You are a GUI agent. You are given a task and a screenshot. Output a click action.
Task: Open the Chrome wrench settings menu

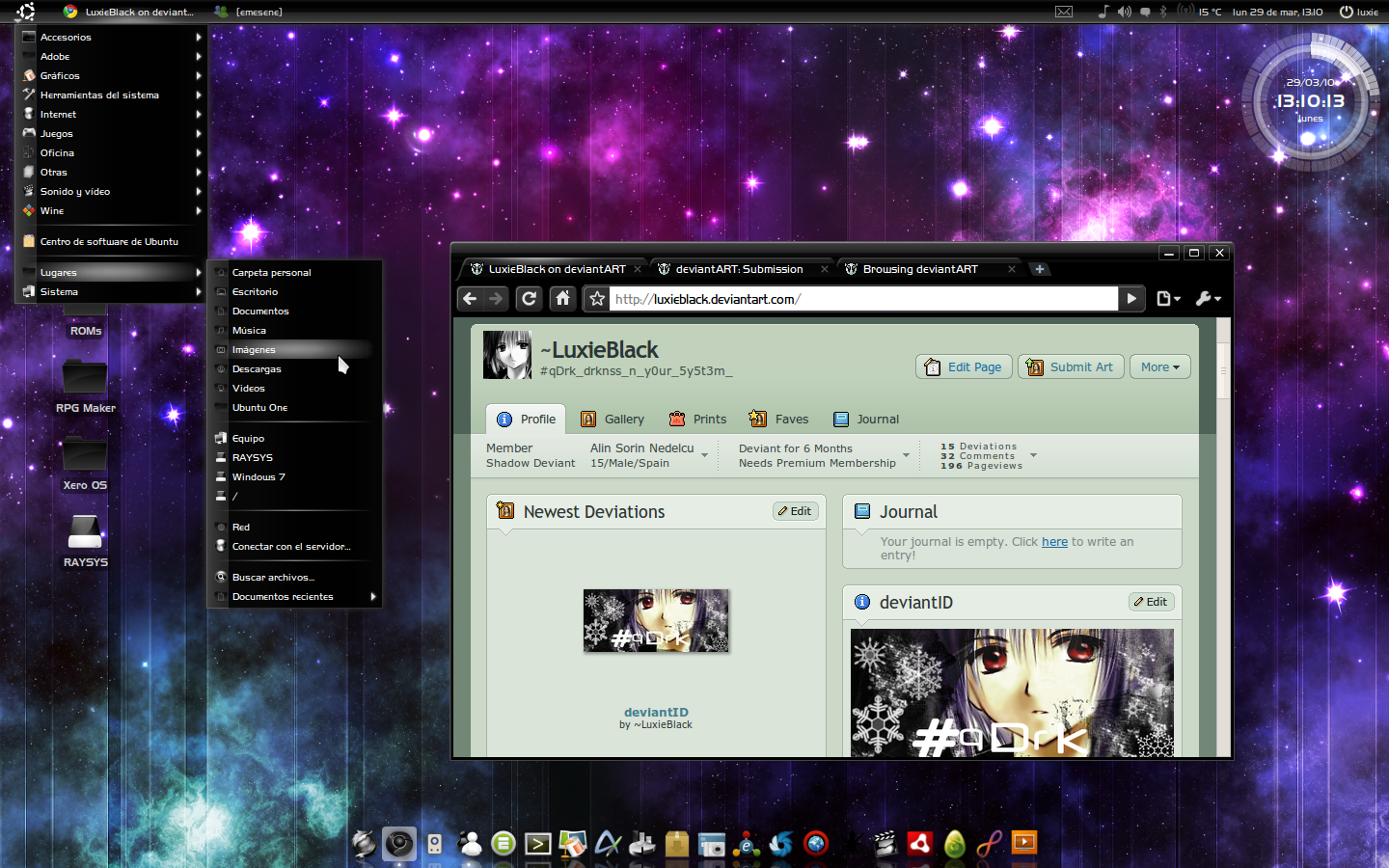click(x=1208, y=299)
